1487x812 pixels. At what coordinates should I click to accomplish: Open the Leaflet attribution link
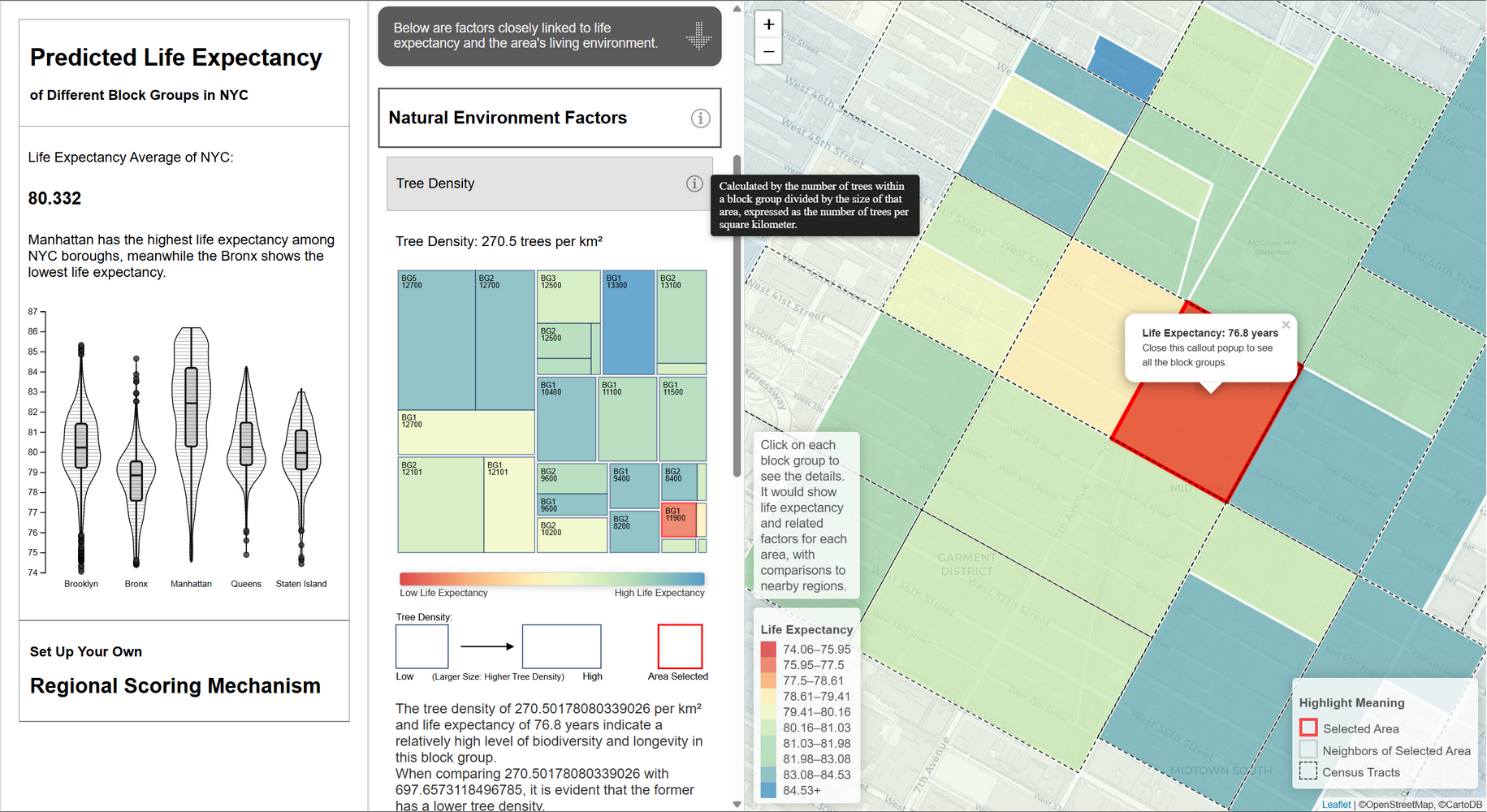click(1336, 805)
